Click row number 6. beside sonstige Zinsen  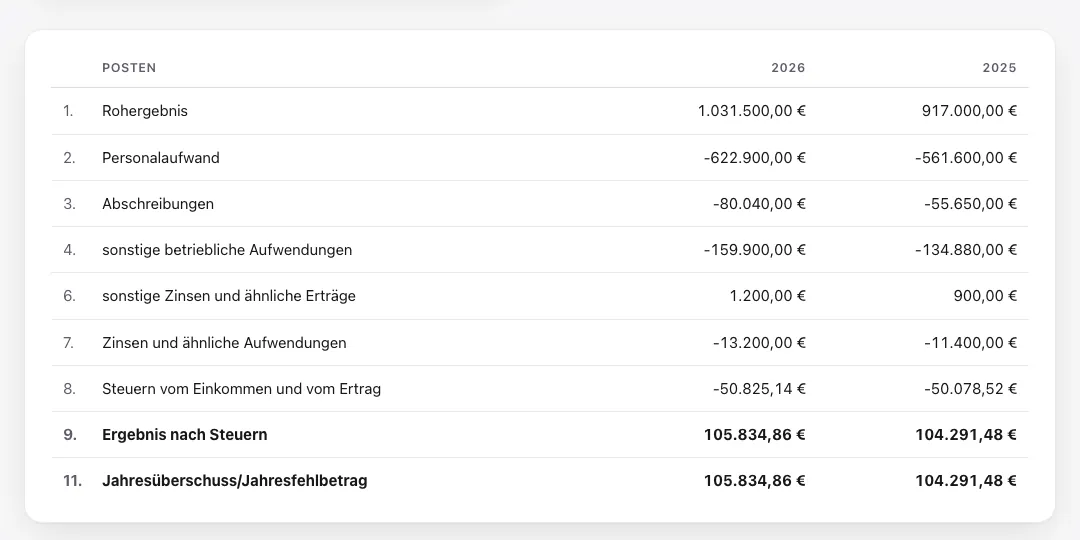tap(69, 296)
